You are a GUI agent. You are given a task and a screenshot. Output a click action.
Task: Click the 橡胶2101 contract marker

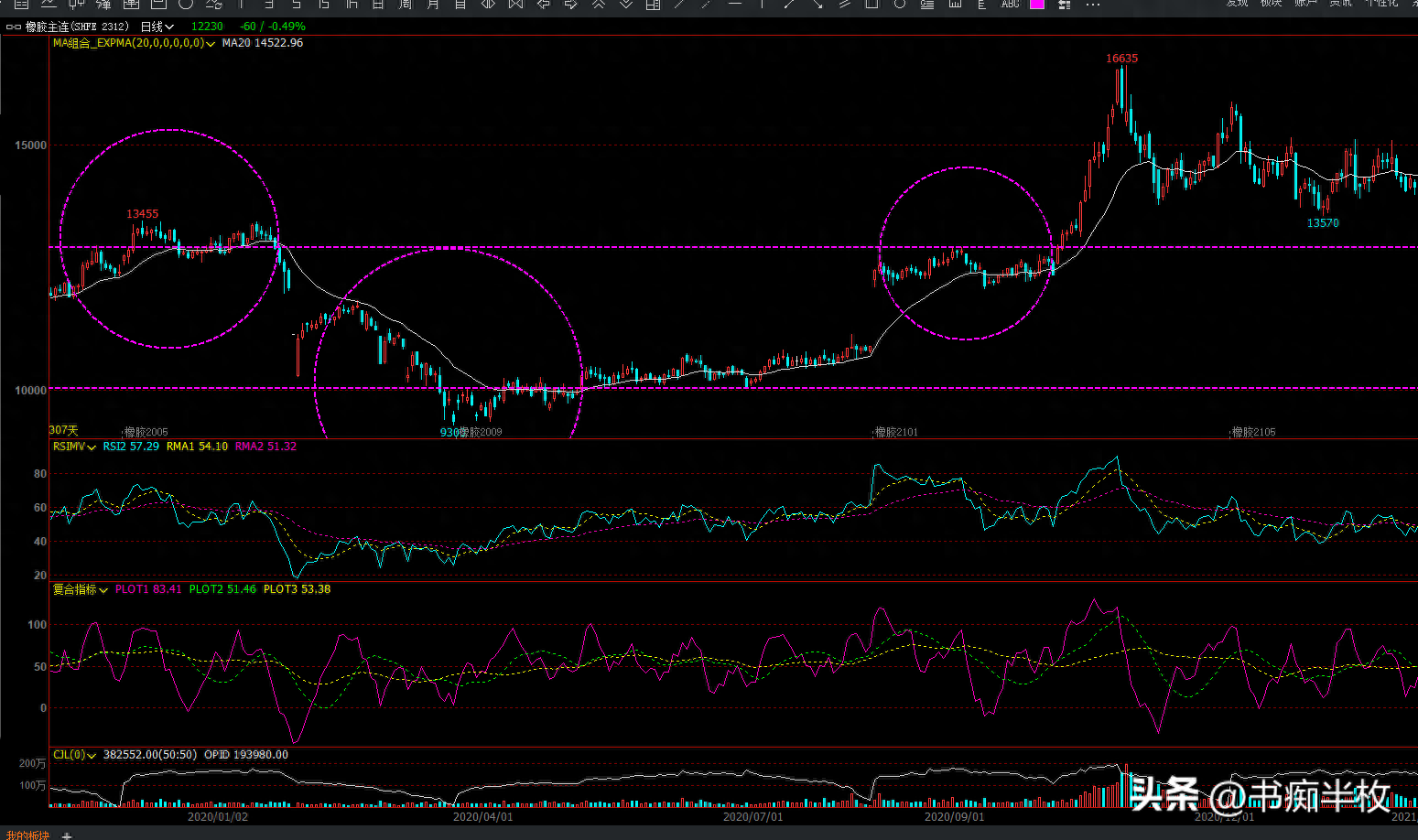tap(896, 432)
